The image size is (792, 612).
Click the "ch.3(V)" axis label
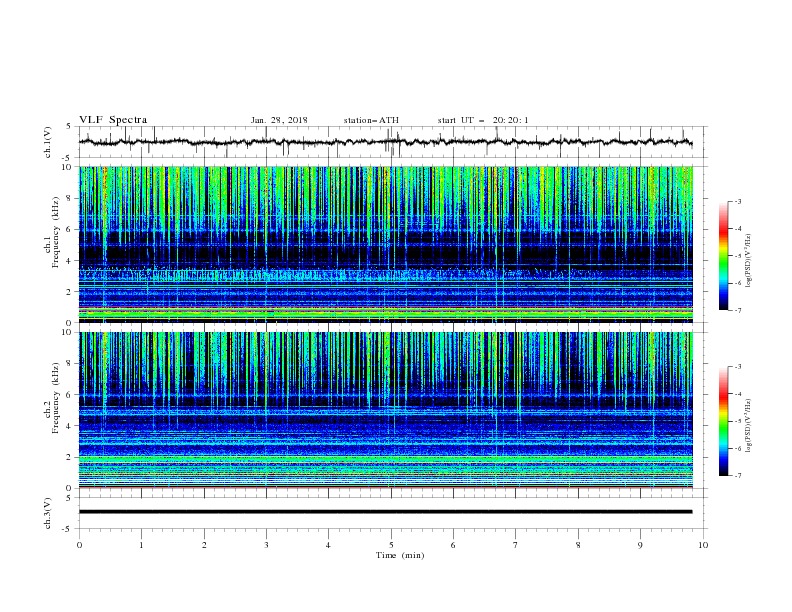coord(48,513)
